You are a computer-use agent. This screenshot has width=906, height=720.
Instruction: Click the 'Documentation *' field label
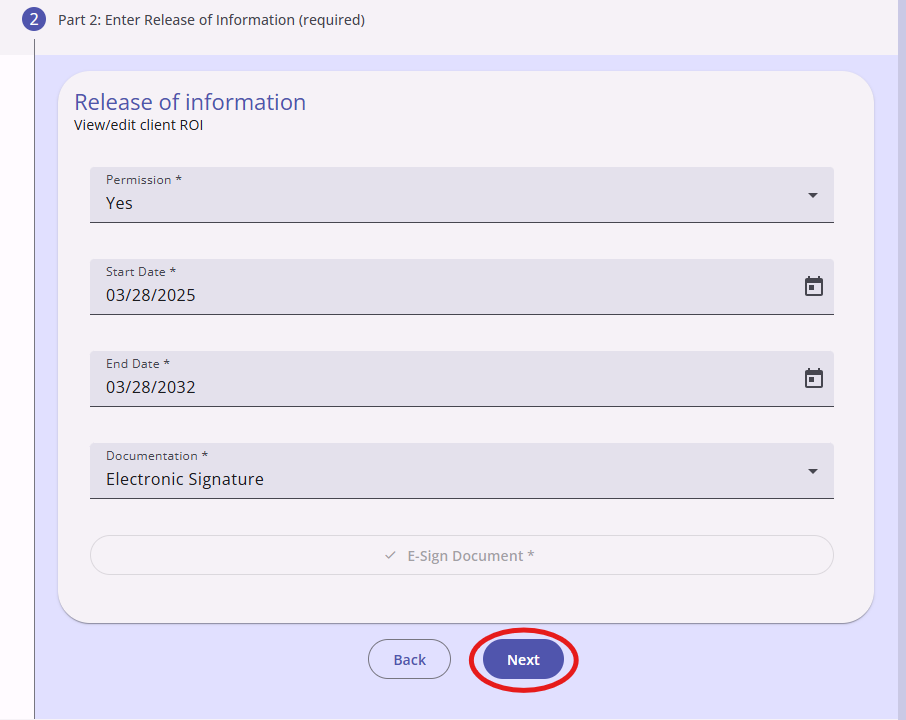157,455
